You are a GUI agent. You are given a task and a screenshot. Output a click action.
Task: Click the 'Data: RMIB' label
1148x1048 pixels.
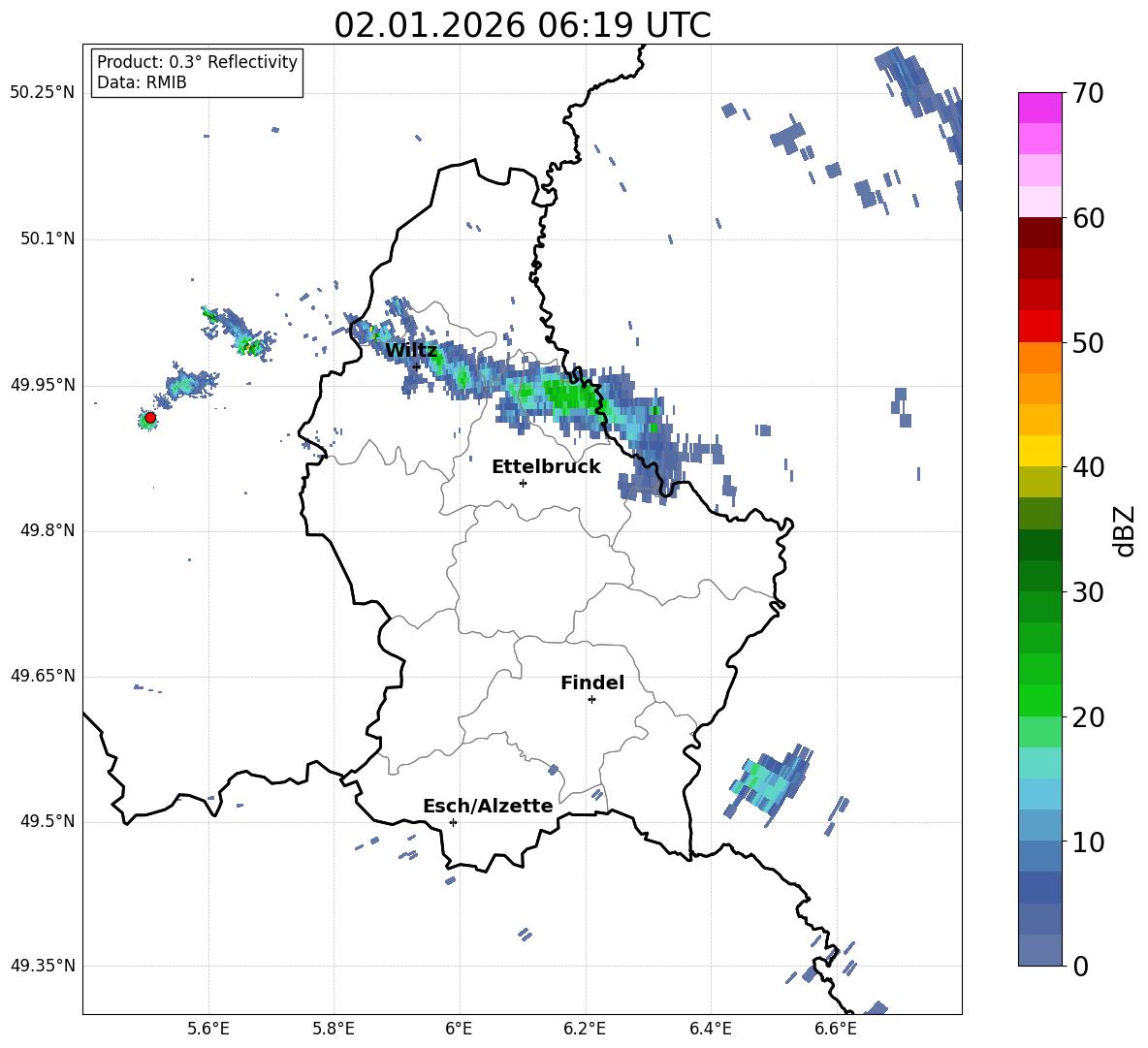tap(142, 82)
